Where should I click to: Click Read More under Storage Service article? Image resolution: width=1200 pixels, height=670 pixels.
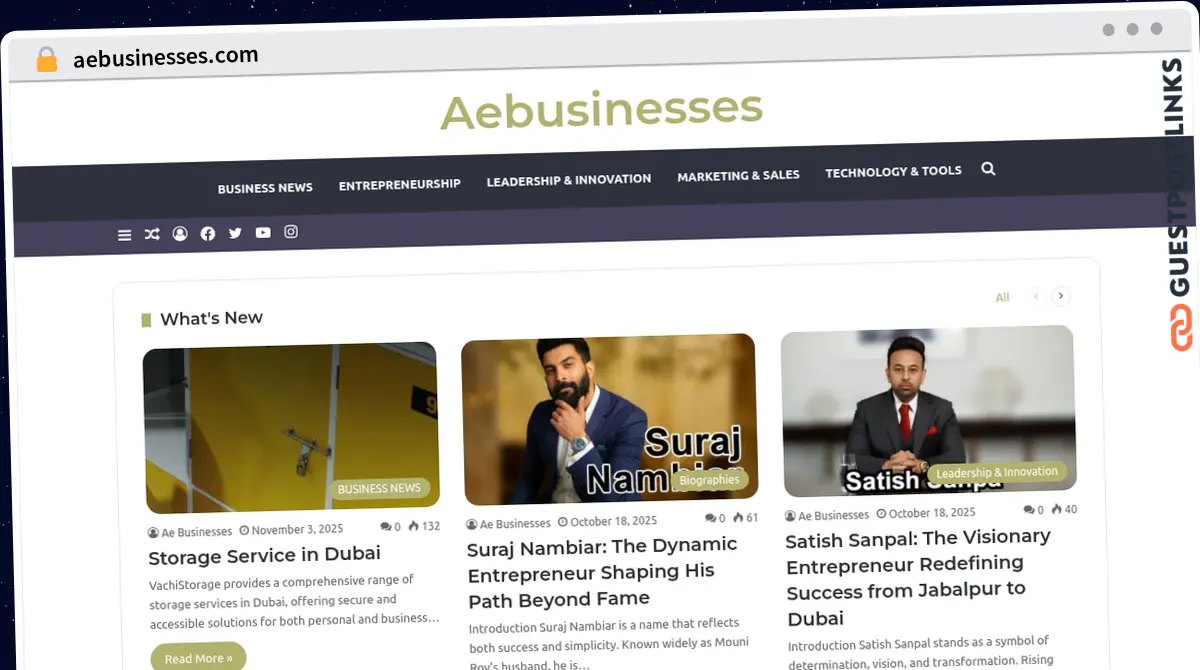(x=198, y=658)
